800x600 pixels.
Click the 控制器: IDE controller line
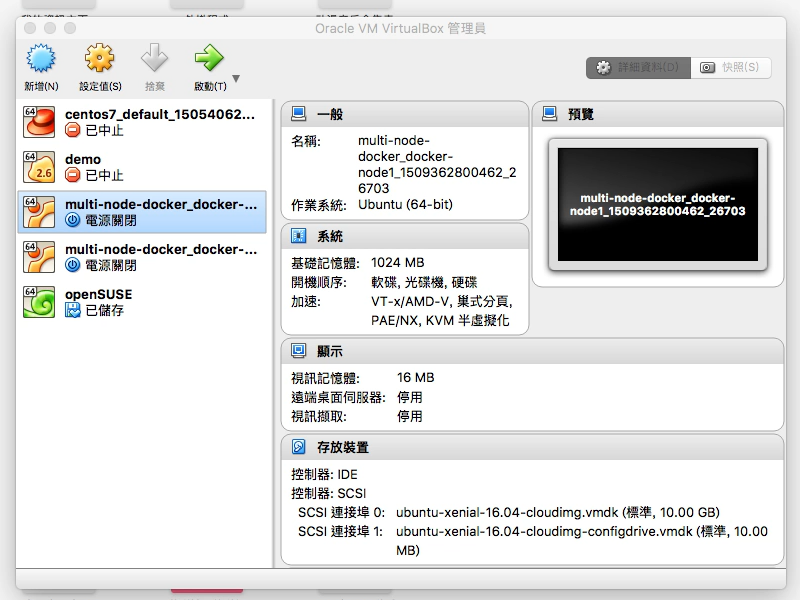click(324, 474)
